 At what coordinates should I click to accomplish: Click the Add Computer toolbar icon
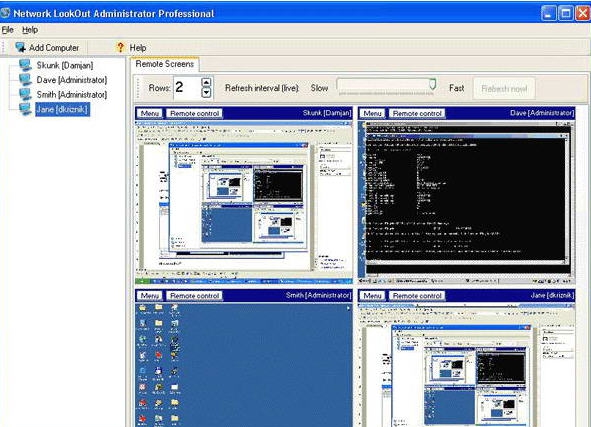point(20,47)
